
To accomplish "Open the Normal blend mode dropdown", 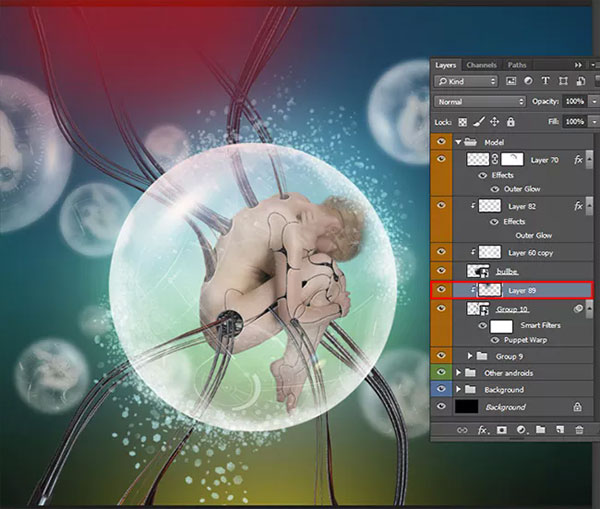I will coord(480,102).
